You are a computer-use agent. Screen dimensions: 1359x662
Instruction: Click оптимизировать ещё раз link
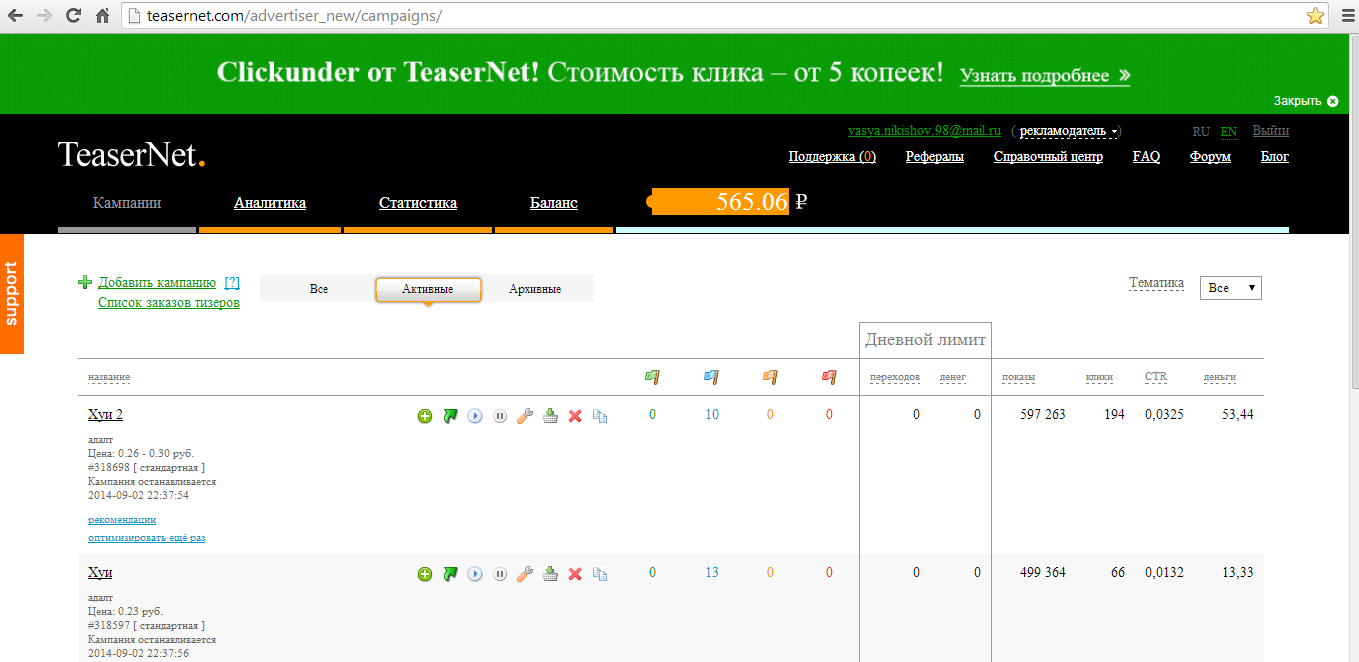coord(146,538)
